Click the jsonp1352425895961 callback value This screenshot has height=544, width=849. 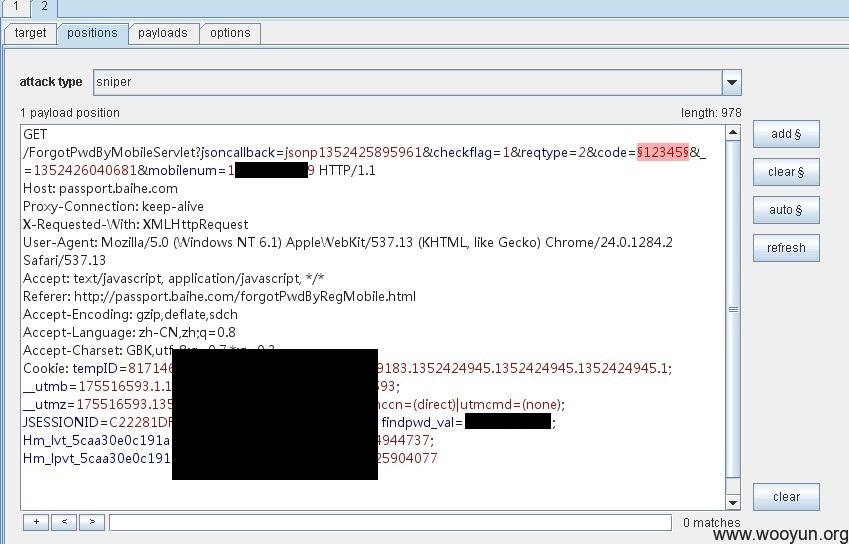(x=353, y=153)
